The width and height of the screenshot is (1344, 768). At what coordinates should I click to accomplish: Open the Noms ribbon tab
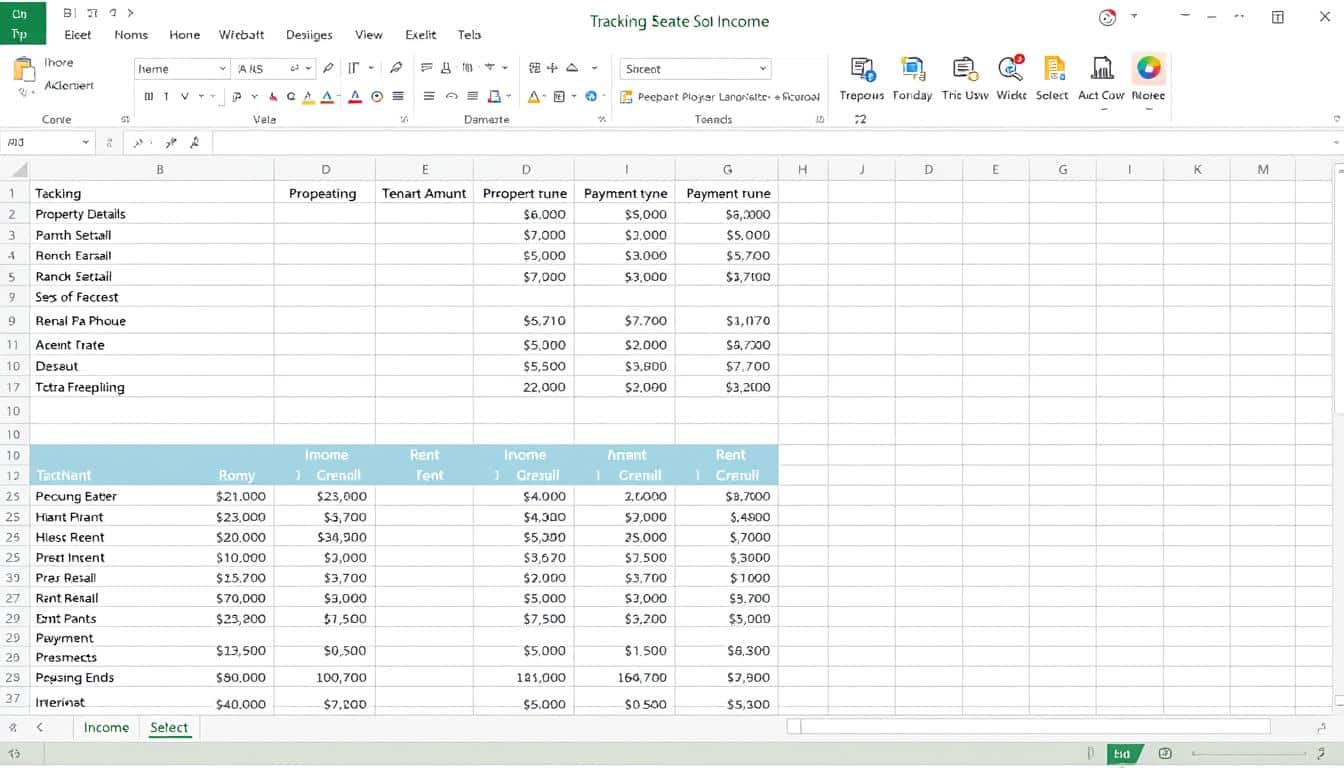click(x=131, y=34)
